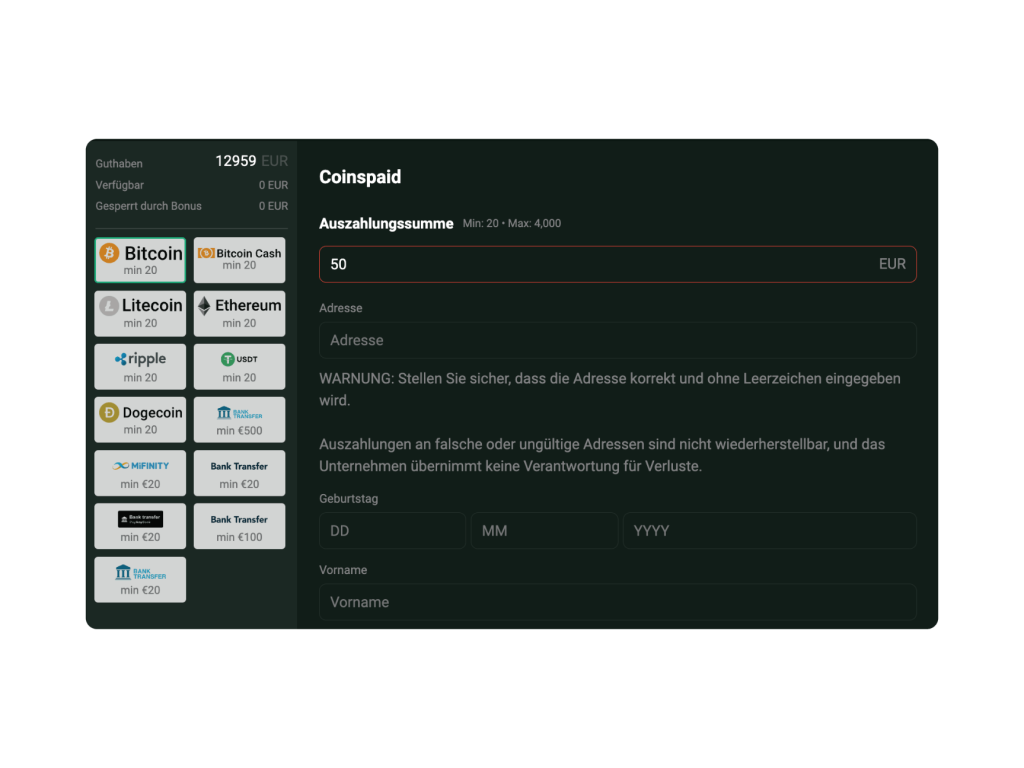Click the WARNUNG address notice text
Screen dimensions: 1024x768
point(610,390)
